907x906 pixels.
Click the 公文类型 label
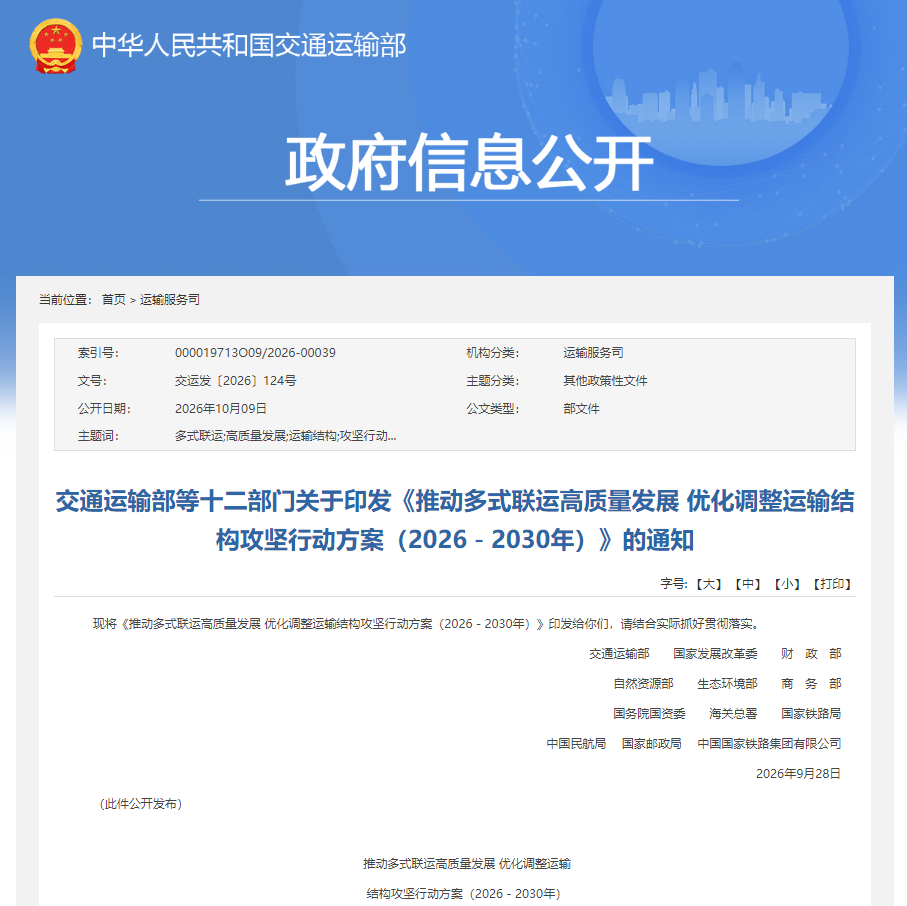coord(492,408)
